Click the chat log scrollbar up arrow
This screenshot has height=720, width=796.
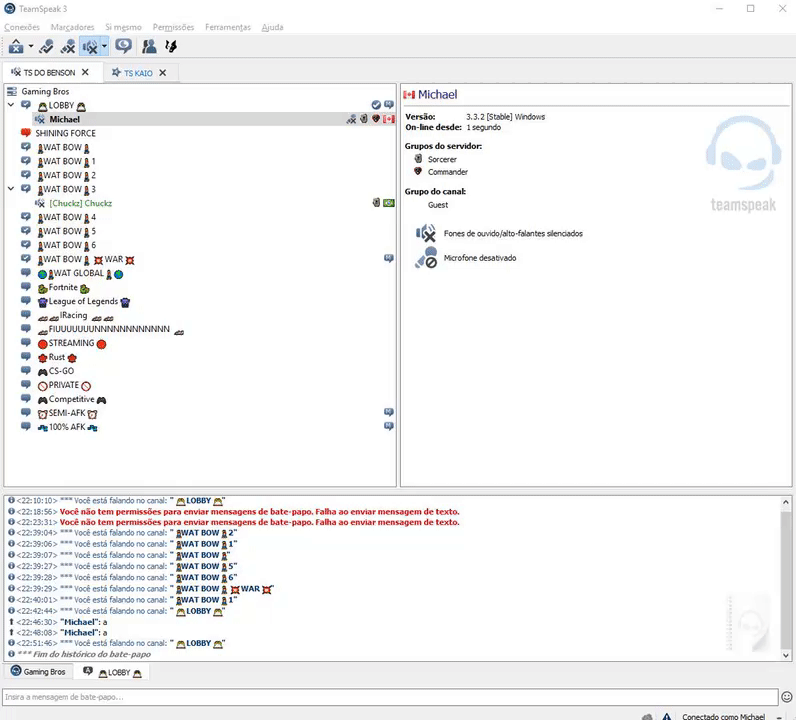786,502
